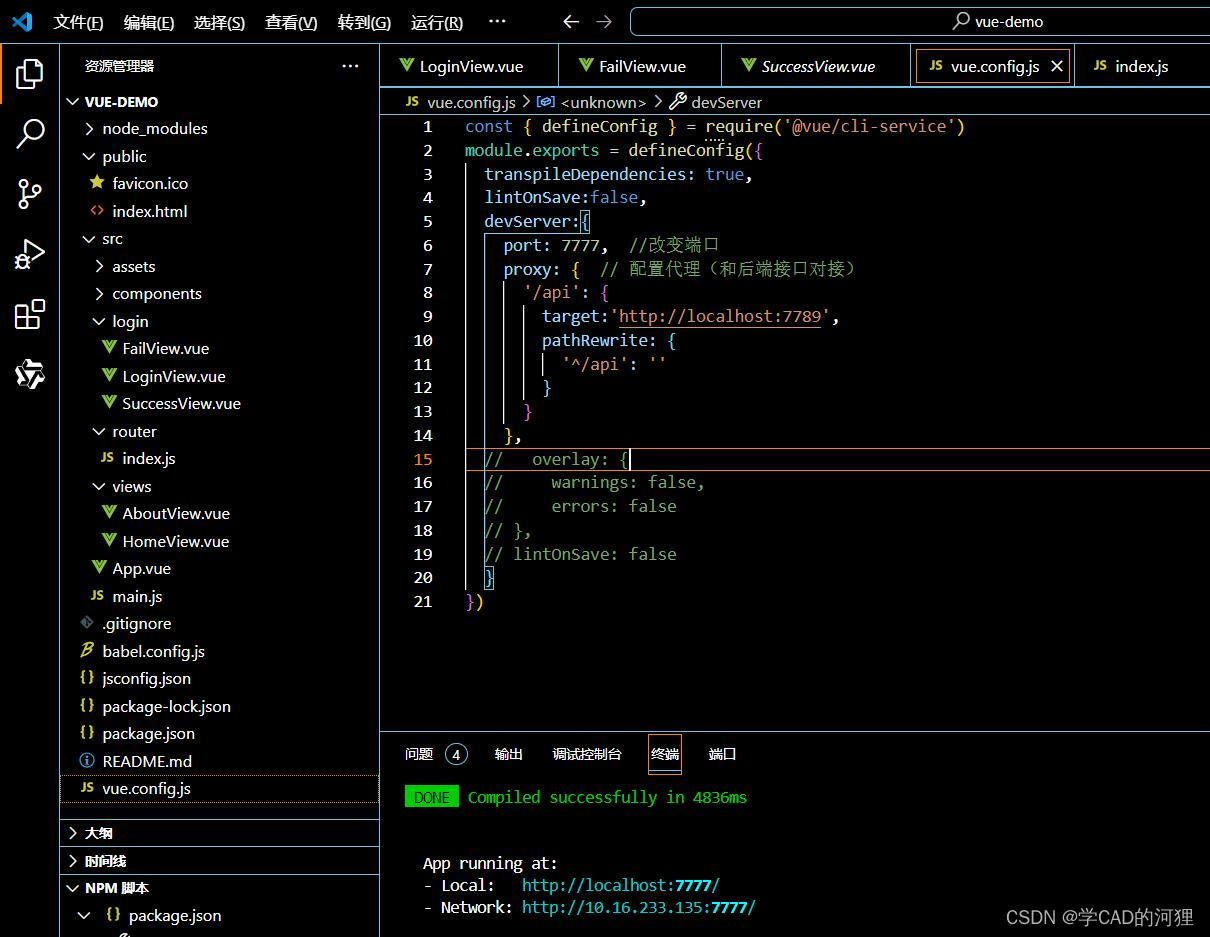Open the 编辑(E) menu
The width and height of the screenshot is (1210, 937).
[149, 22]
